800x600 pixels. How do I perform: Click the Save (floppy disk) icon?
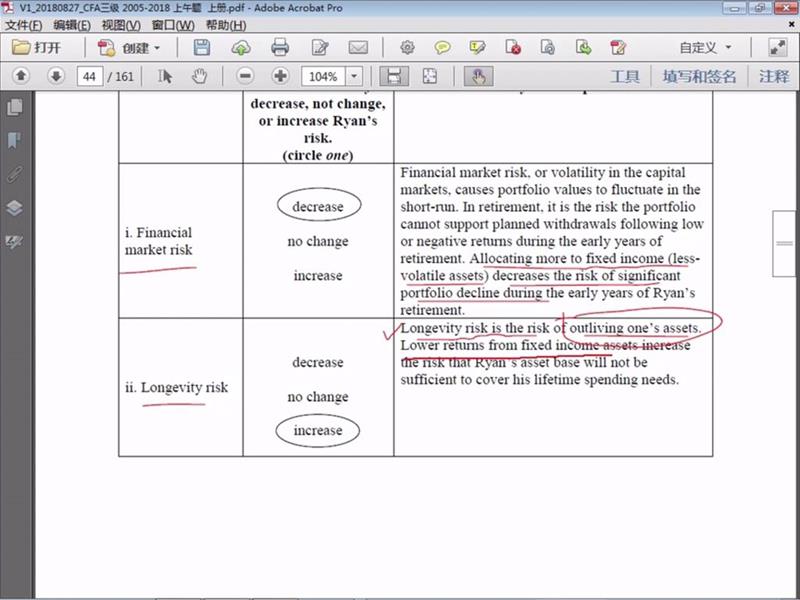pyautogui.click(x=202, y=47)
